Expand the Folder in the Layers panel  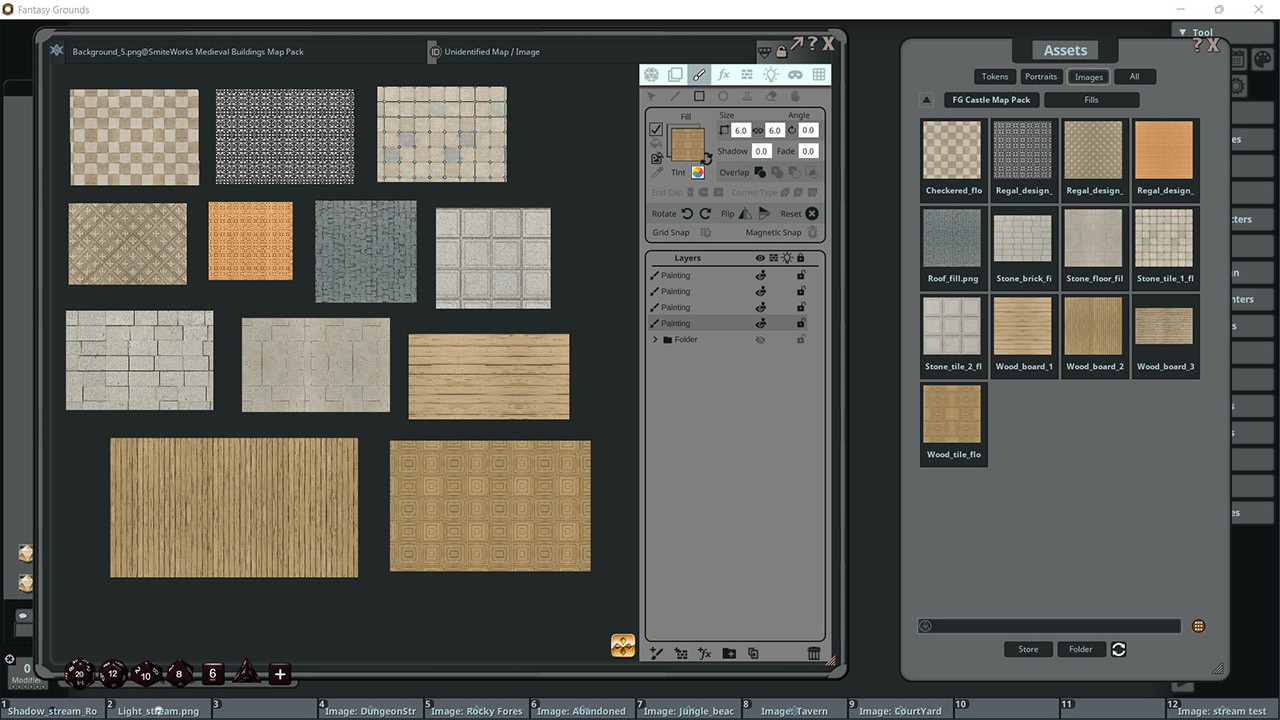click(x=656, y=339)
